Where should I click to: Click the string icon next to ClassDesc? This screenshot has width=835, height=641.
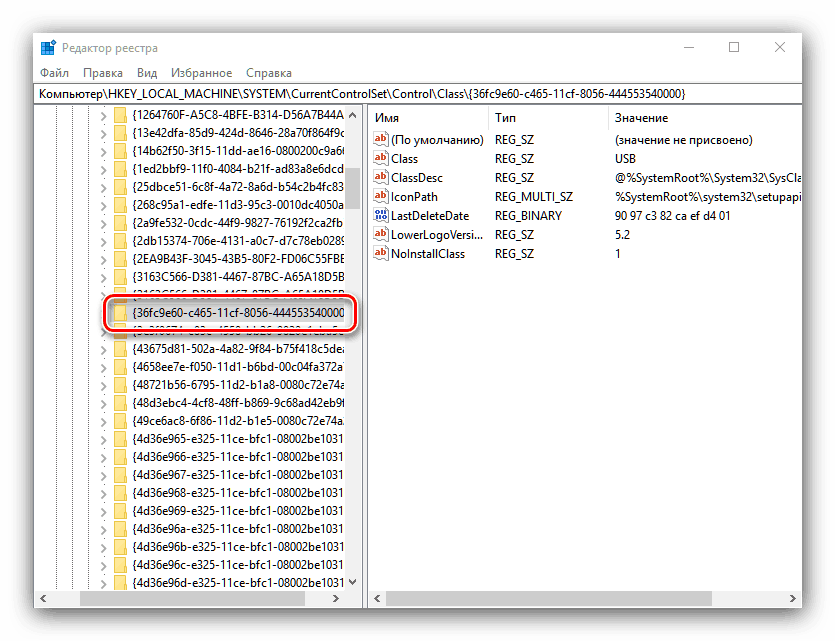tap(380, 177)
